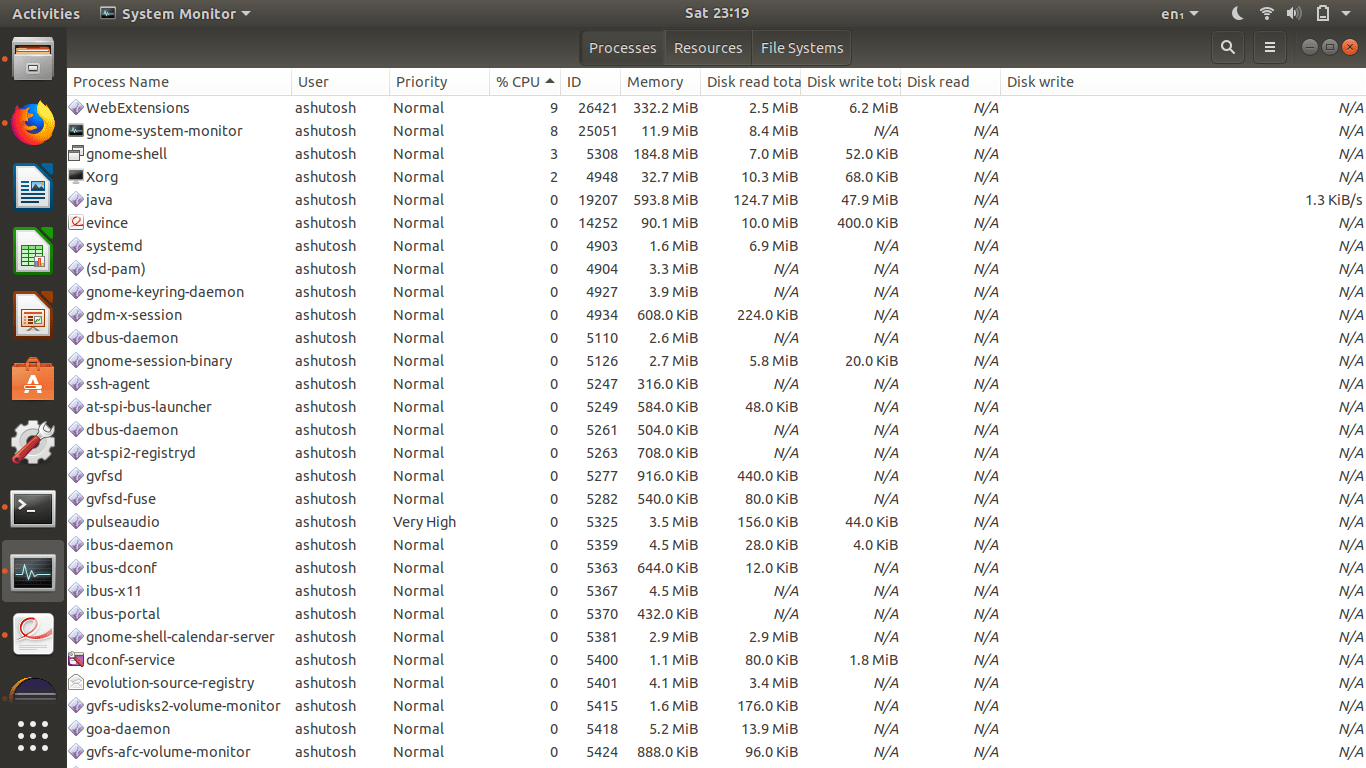Screen dimensions: 1366x768
Task: Switch to the File Systems tab
Action: (802, 47)
